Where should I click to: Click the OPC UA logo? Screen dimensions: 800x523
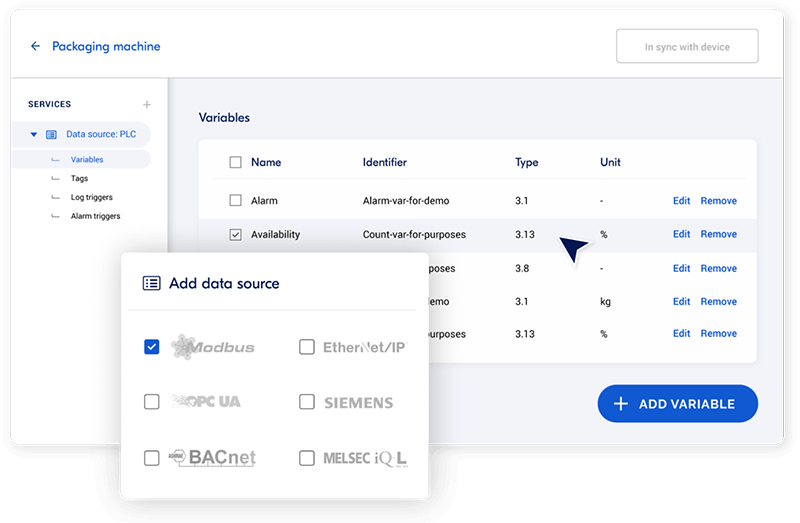[207, 402]
